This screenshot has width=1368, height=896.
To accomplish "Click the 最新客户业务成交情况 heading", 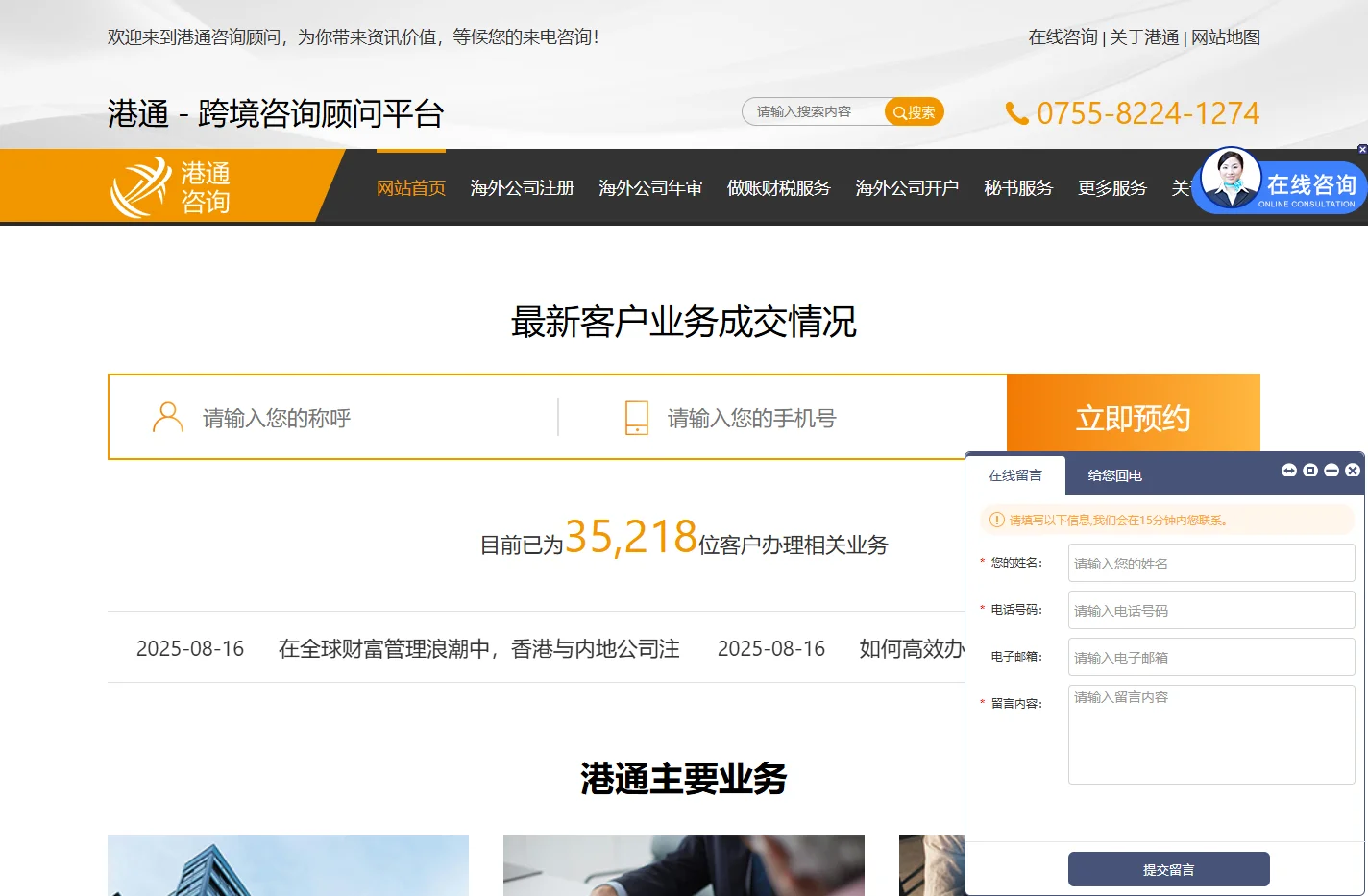I will 684,322.
